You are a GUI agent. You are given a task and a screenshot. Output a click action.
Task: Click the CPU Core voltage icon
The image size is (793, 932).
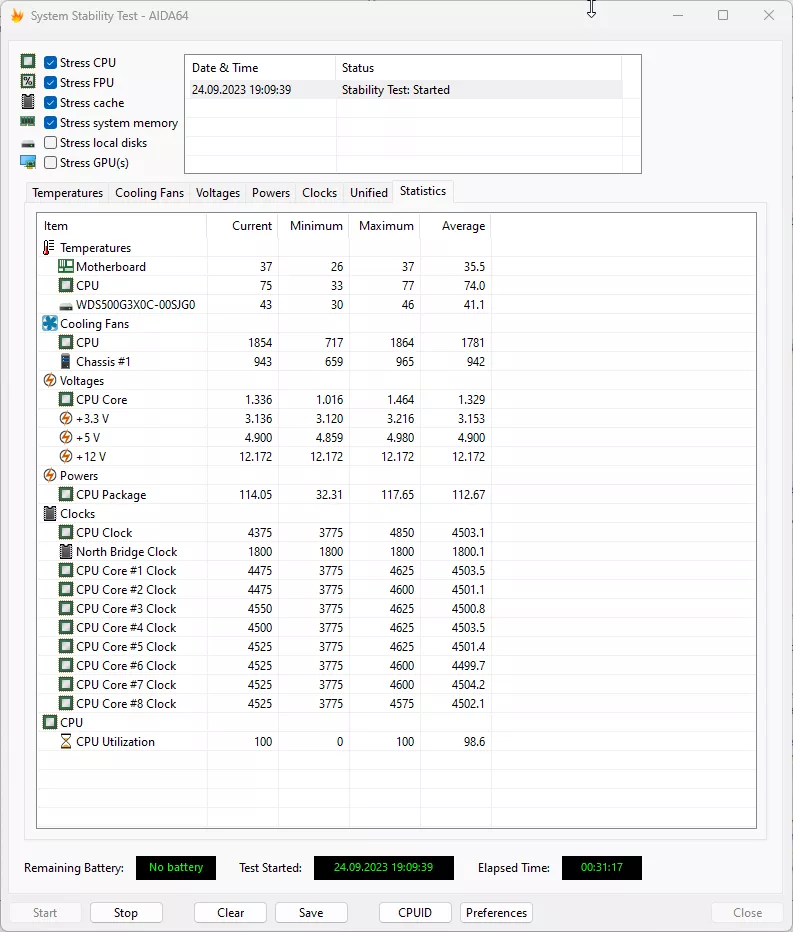66,399
